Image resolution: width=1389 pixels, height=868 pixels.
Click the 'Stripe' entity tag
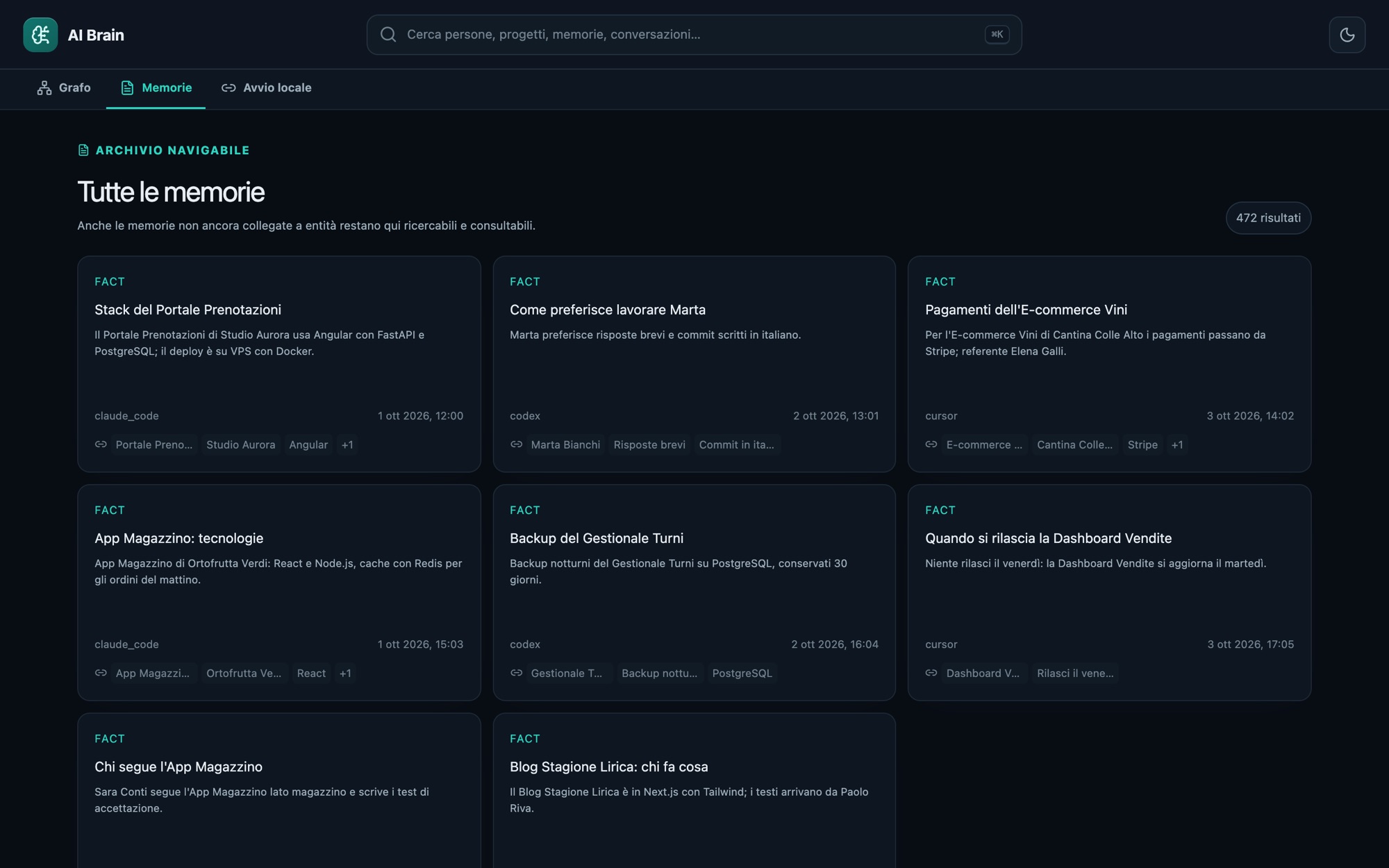1142,445
